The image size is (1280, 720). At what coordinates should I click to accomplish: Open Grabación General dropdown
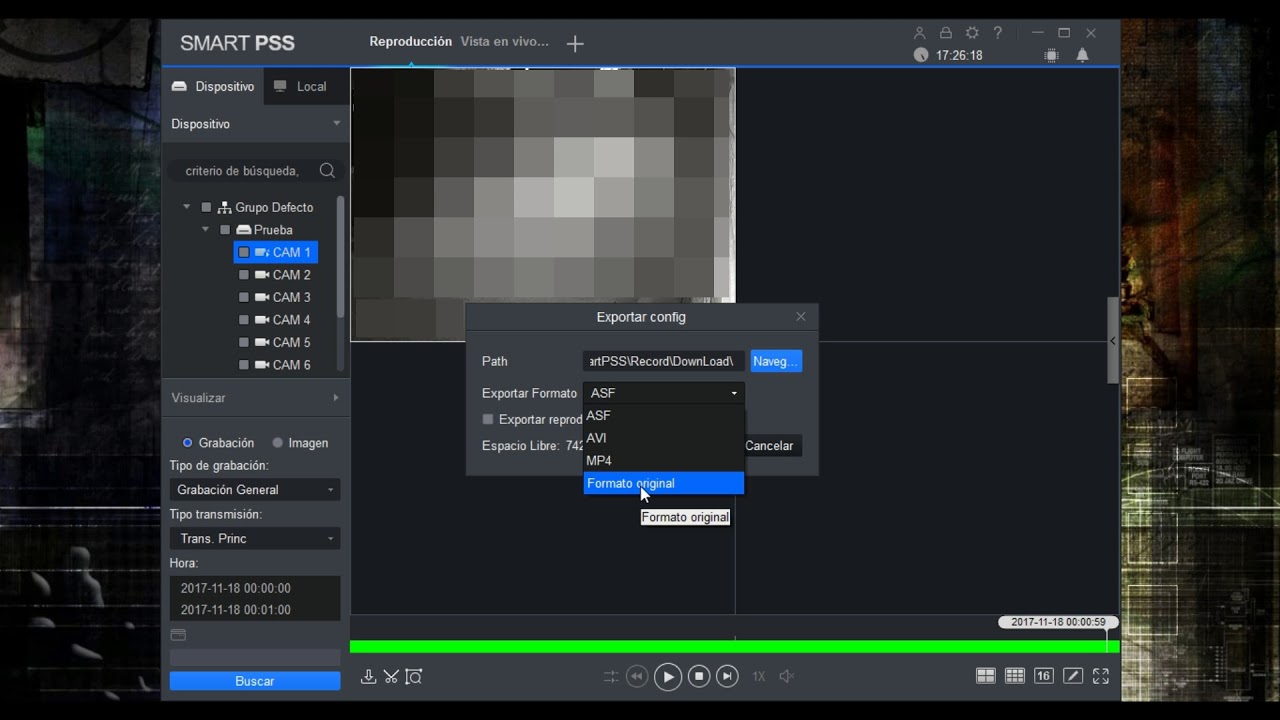pyautogui.click(x=255, y=490)
